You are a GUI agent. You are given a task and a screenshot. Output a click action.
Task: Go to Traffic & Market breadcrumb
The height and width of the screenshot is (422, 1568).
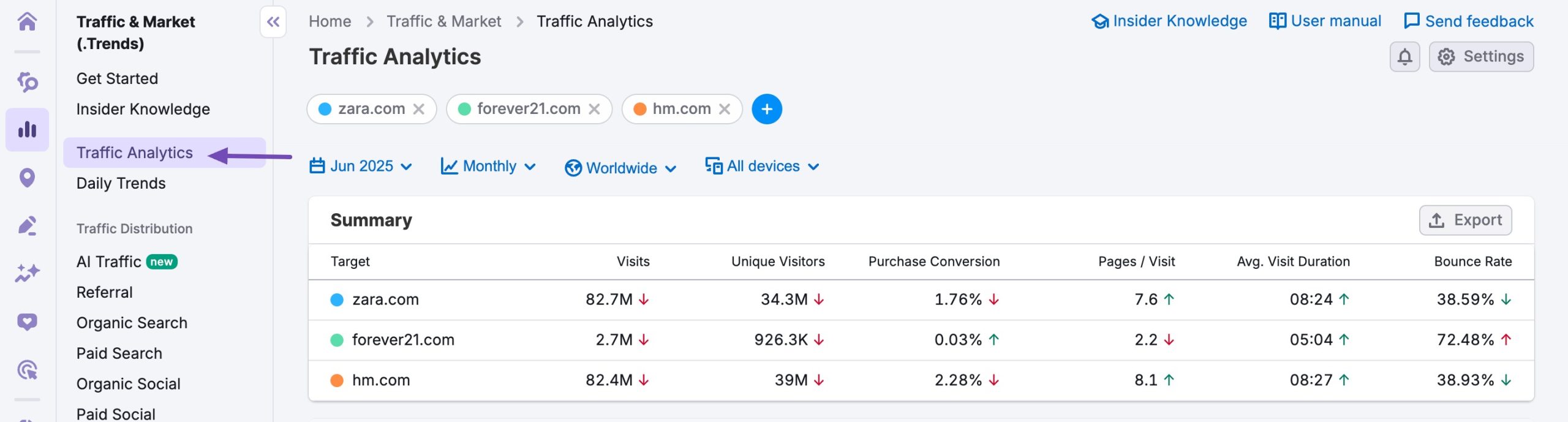click(444, 21)
